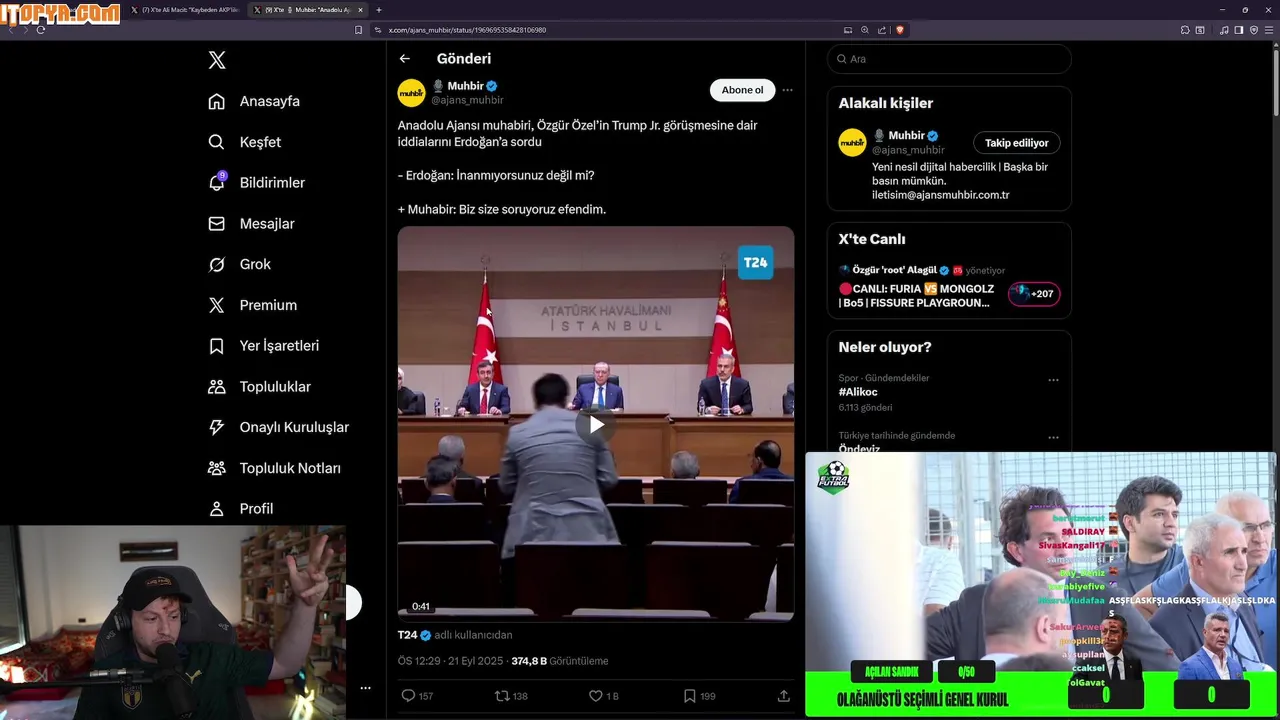Screen dimensions: 1280x720
Task: Join the FURIA vs MONGOLZ live space
Action: click(x=916, y=295)
